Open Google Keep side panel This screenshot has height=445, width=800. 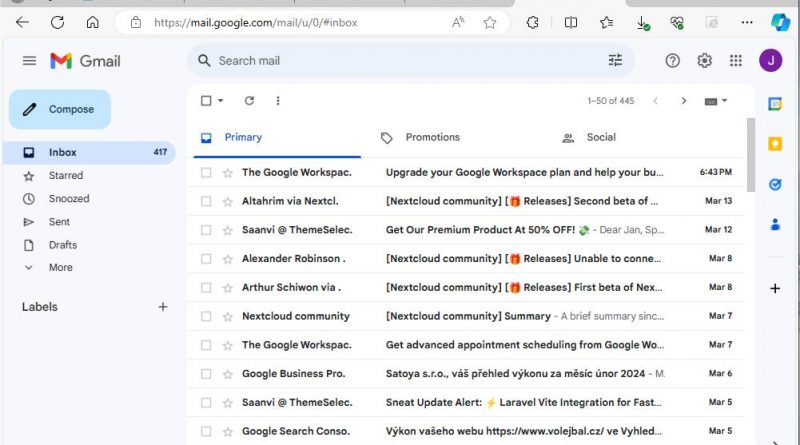tap(774, 144)
